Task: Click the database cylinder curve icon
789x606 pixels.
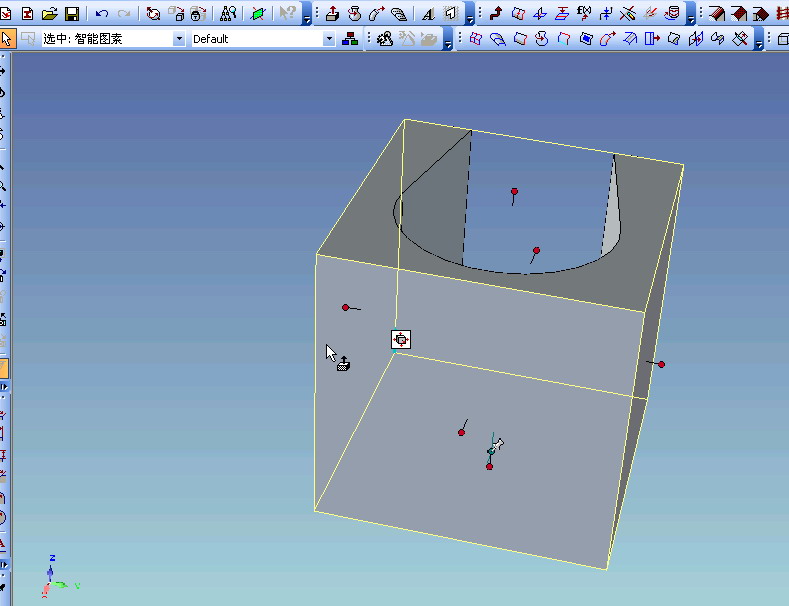Action: (672, 13)
